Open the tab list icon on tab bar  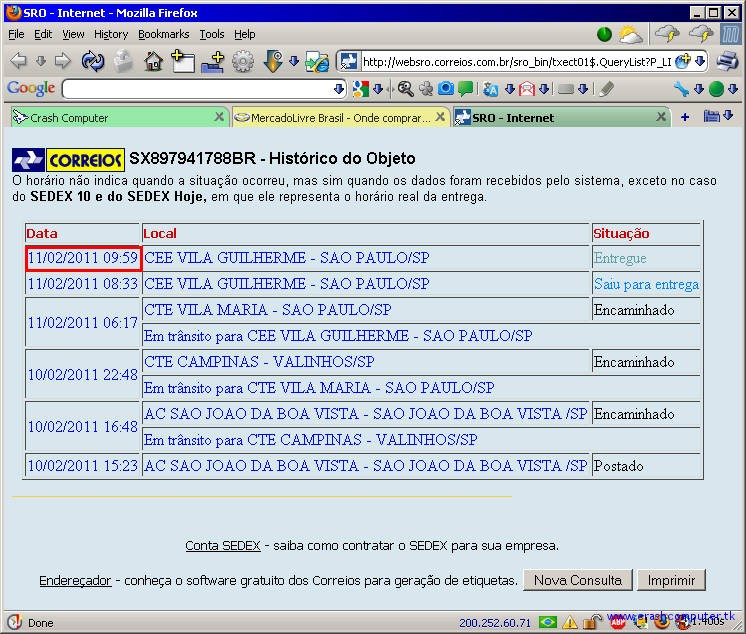pos(712,116)
